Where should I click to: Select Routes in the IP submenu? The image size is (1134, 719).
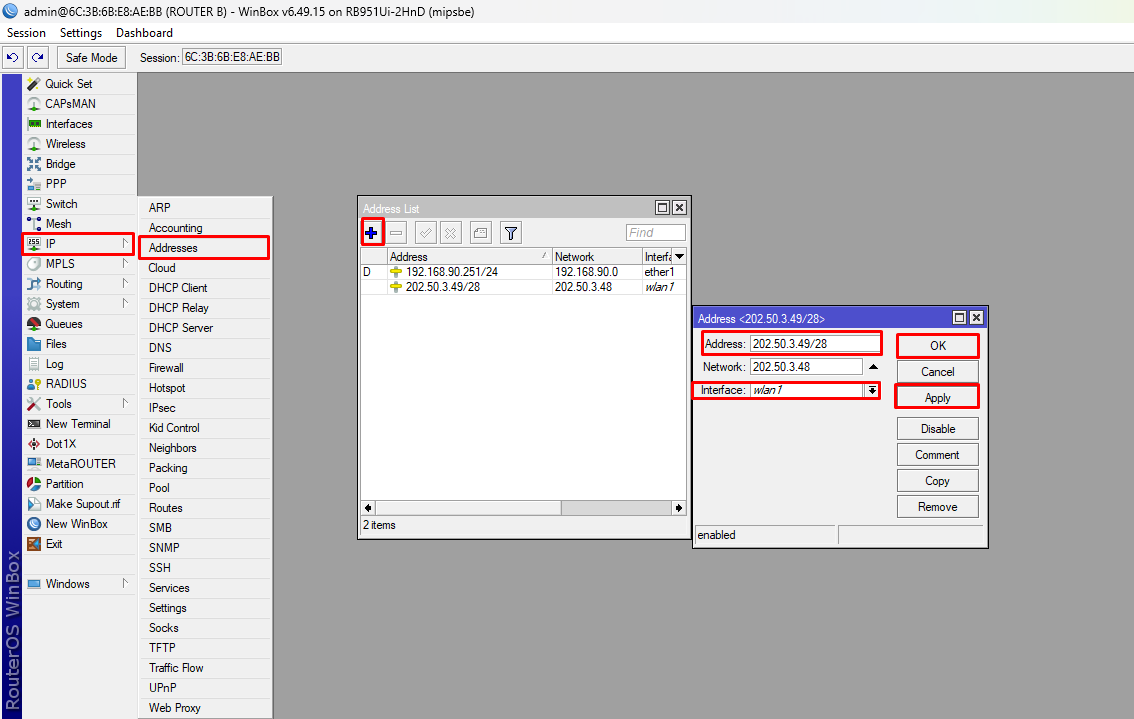pos(205,508)
